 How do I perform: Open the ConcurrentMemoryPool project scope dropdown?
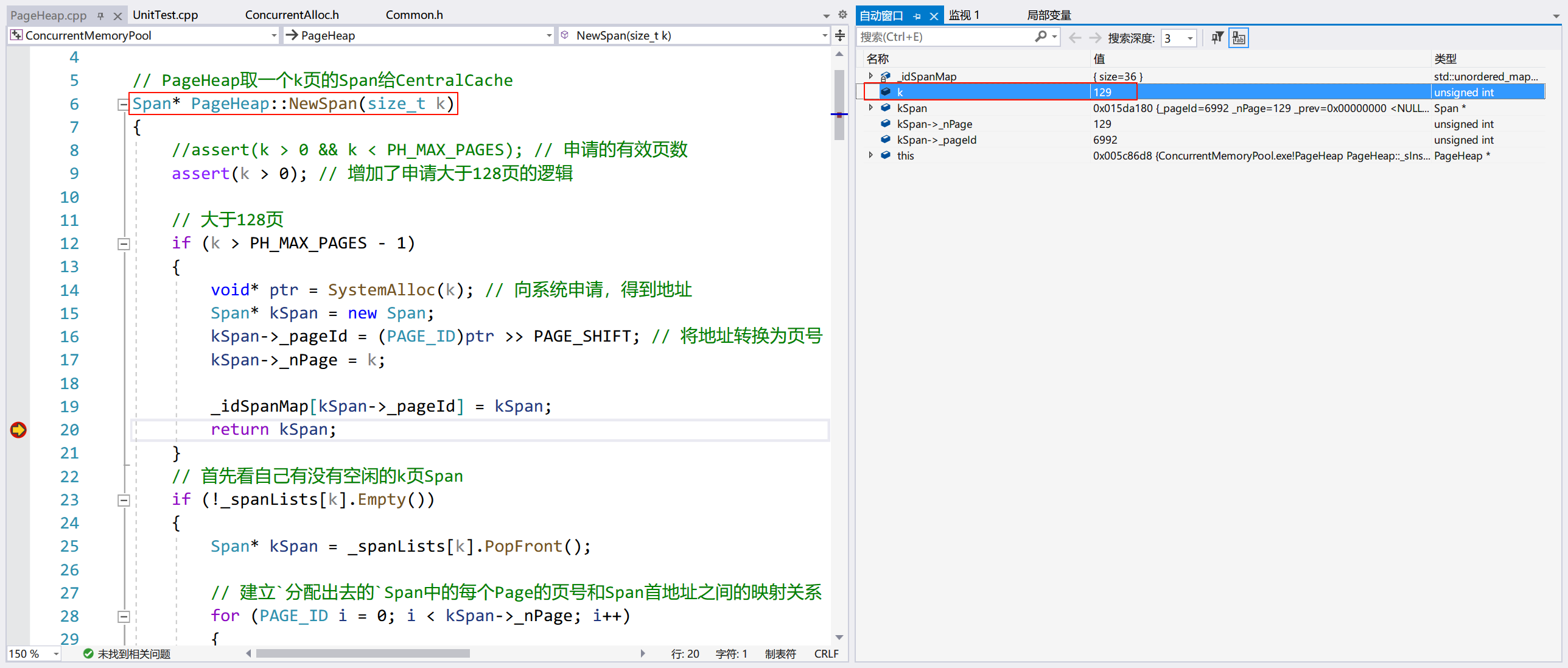coord(273,36)
